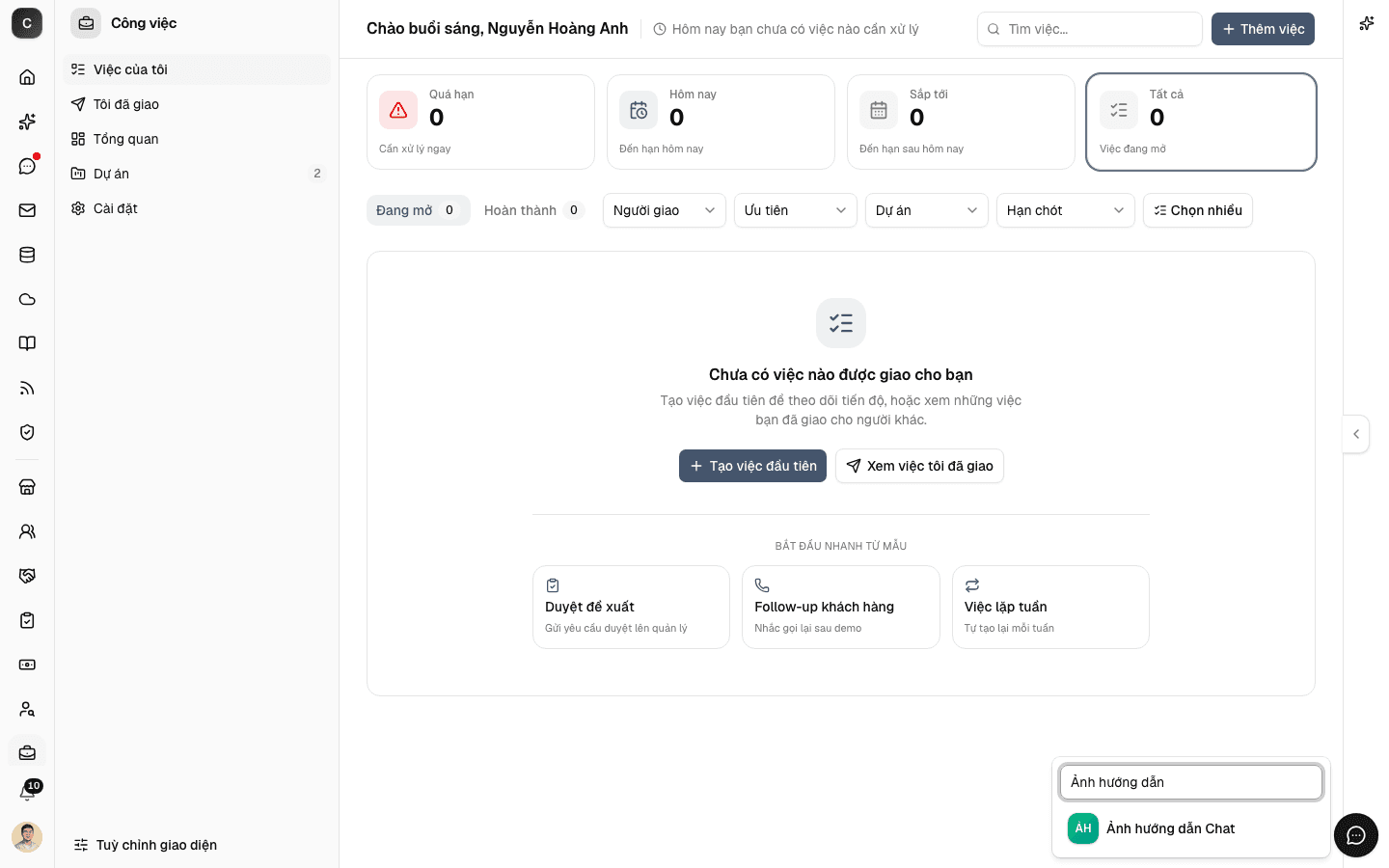Expand the Ưu tiên dropdown
This screenshot has height=868, width=1389.
796,210
